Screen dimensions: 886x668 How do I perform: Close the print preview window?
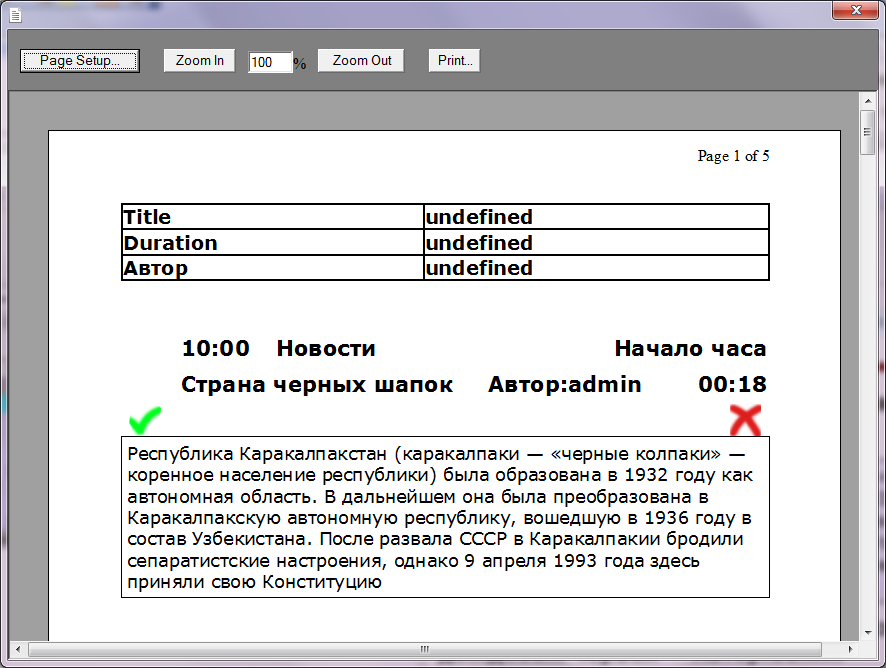855,10
